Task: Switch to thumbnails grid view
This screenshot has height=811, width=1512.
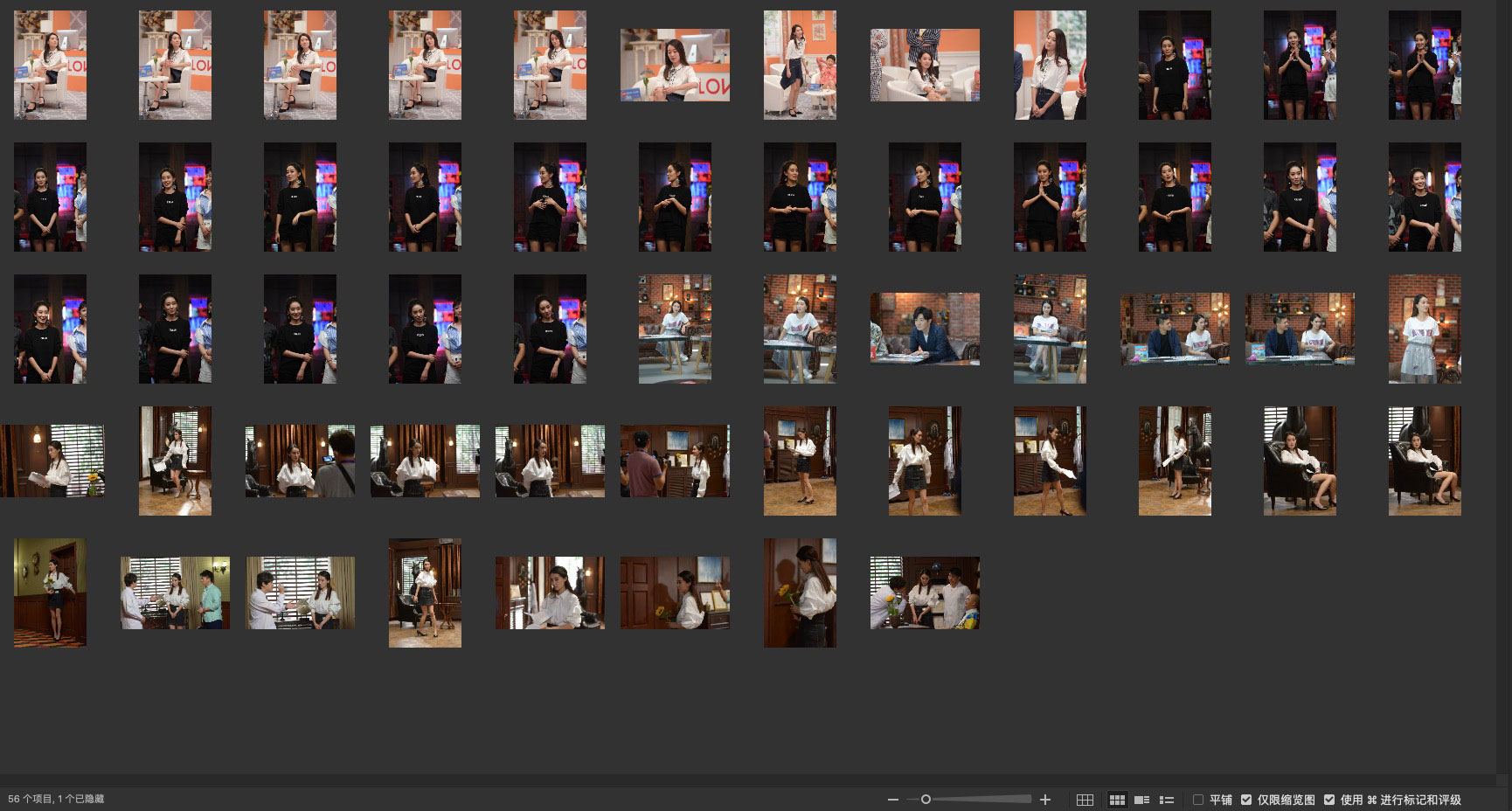Action: 1116,800
